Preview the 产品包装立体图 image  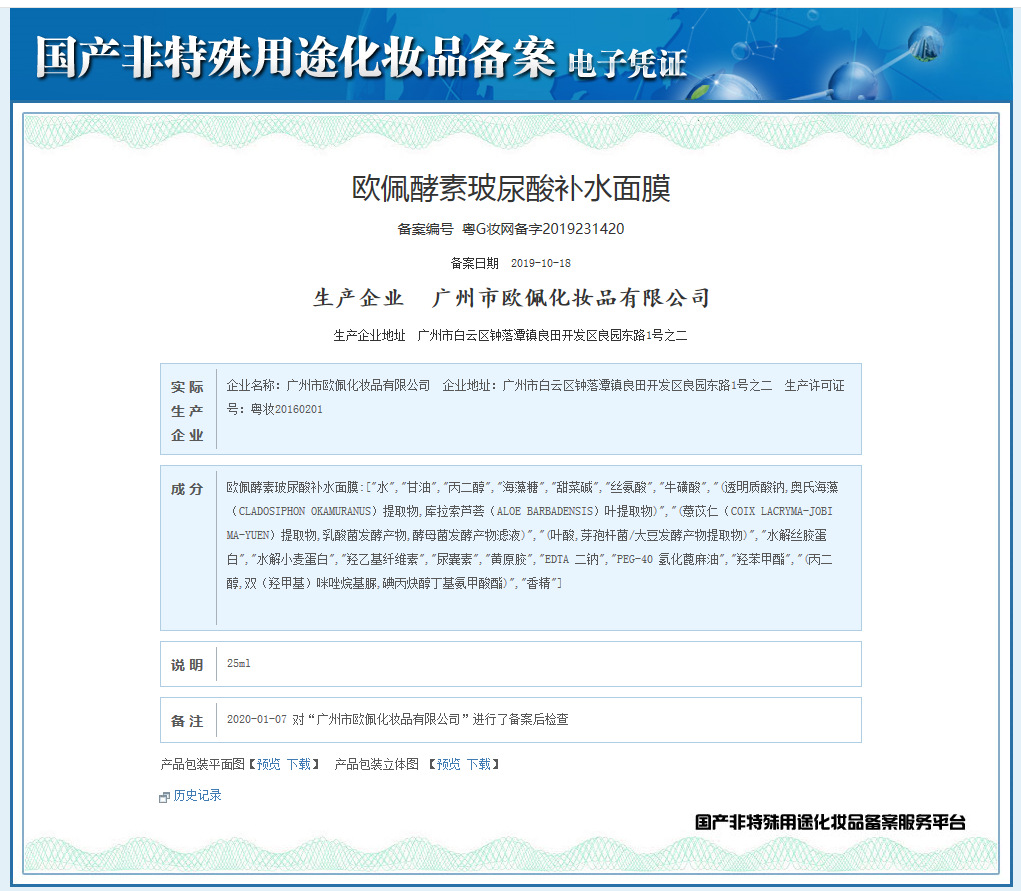448,764
